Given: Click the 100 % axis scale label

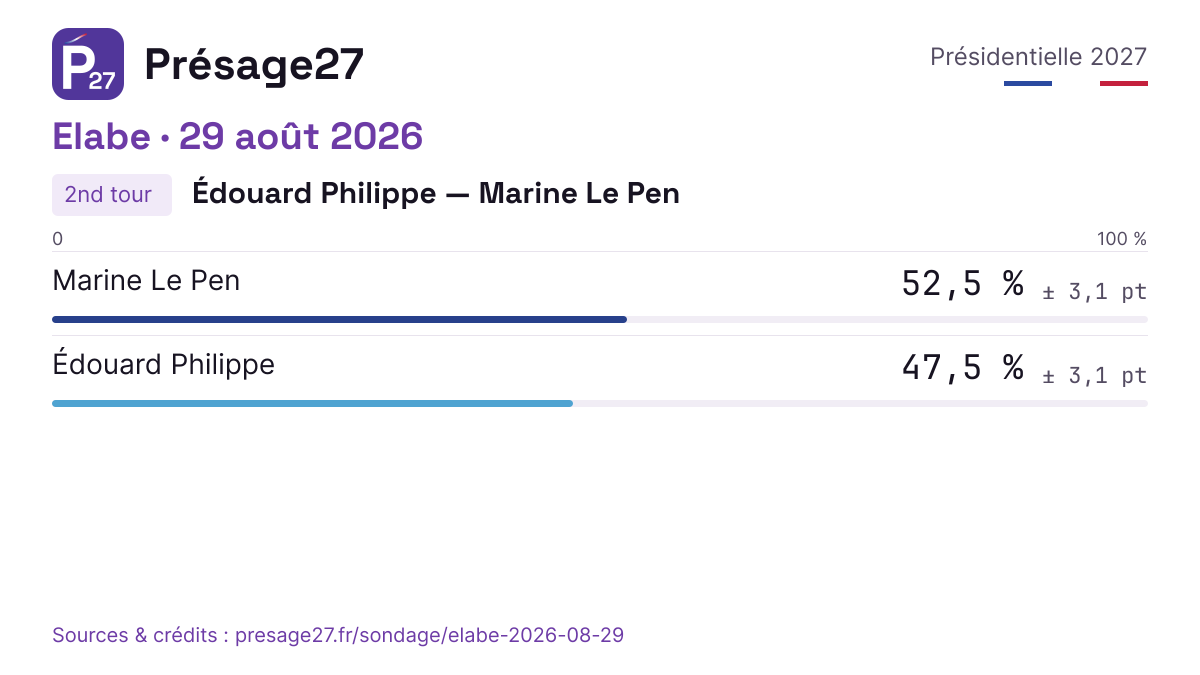Looking at the screenshot, I should tap(1122, 239).
